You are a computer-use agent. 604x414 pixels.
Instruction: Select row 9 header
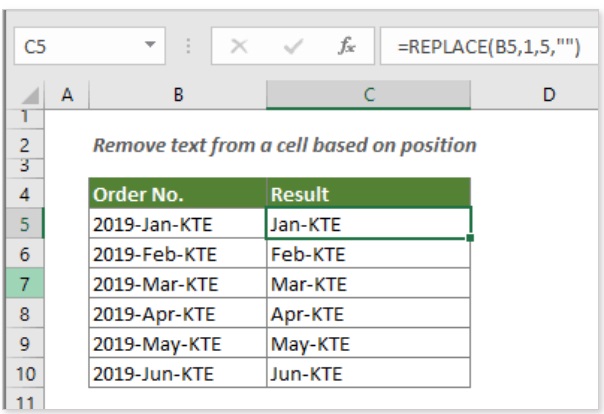coord(25,344)
